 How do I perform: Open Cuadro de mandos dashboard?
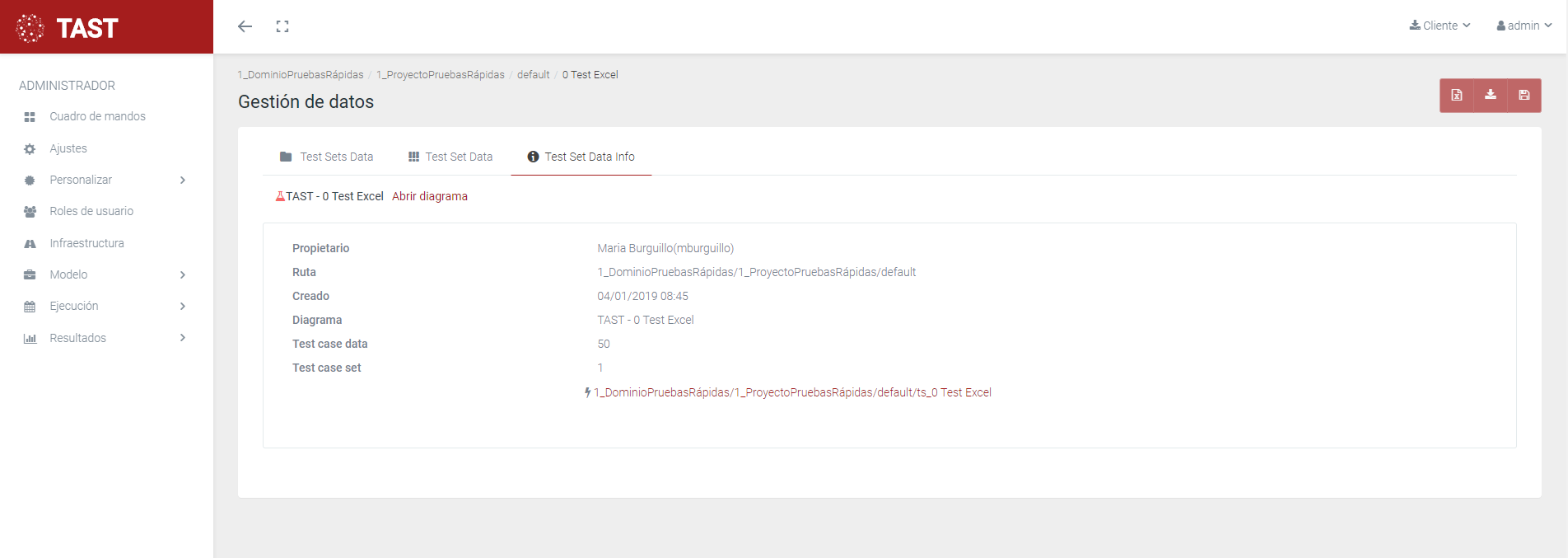tap(97, 116)
